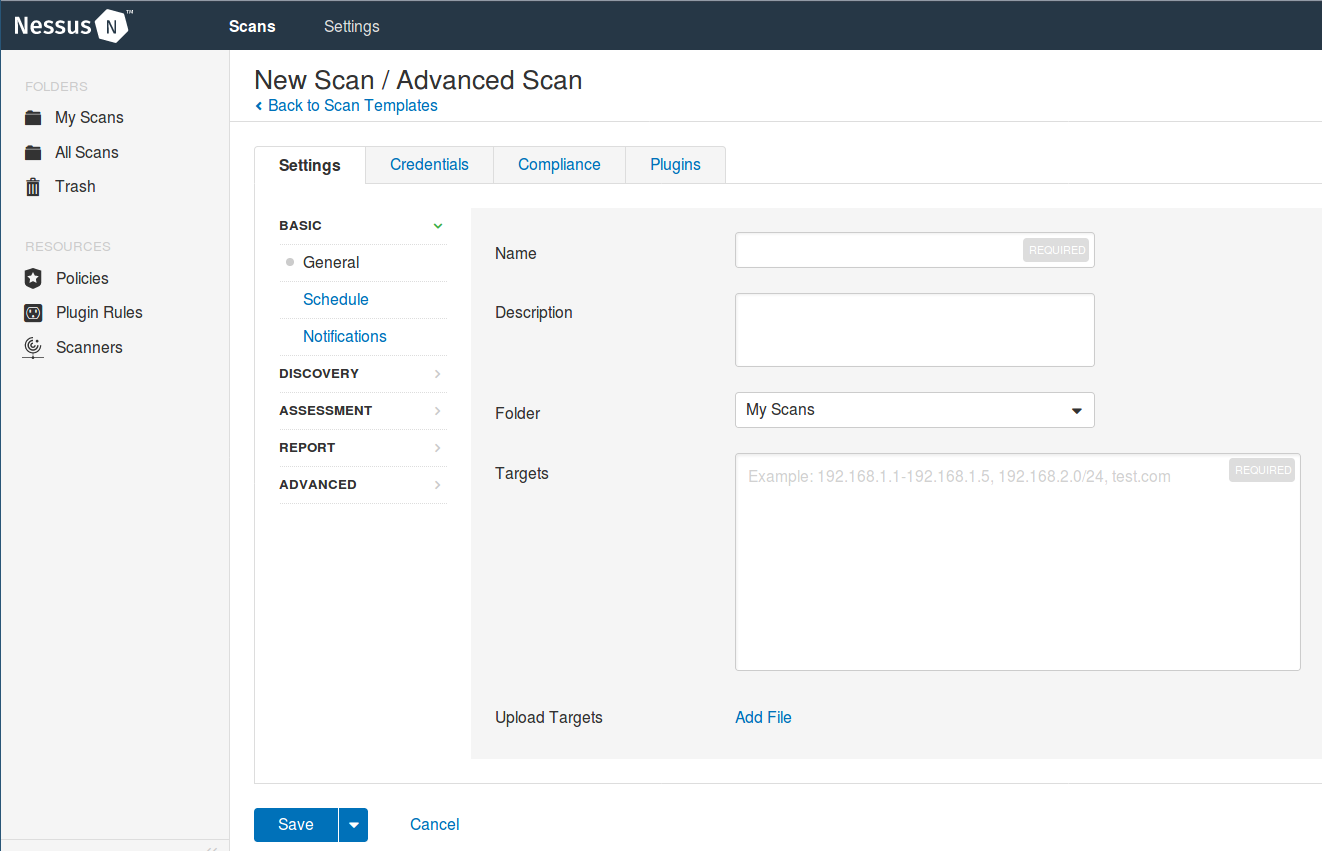Switch to the Compliance tab
Screen dimensions: 1322x851
click(x=559, y=165)
